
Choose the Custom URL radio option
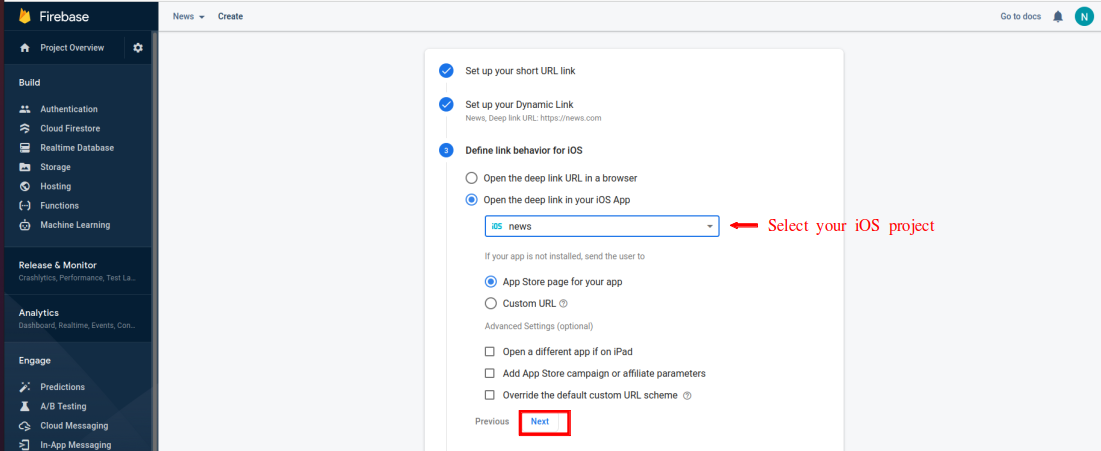490,303
